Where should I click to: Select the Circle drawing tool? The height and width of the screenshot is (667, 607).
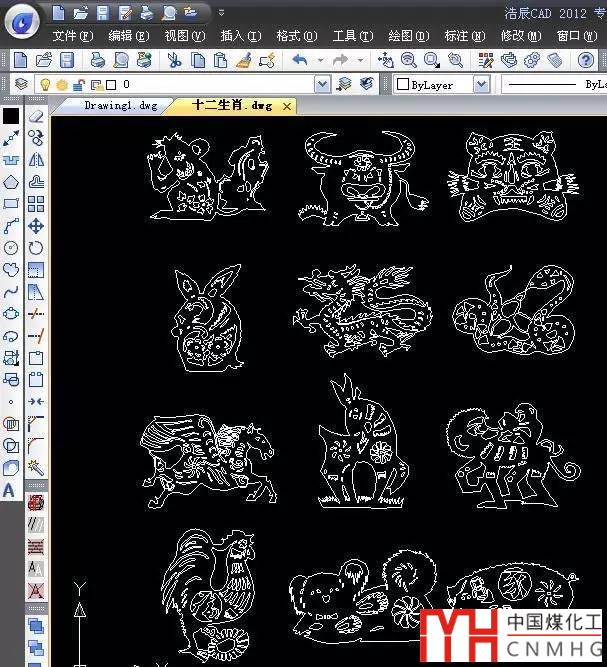[x=11, y=248]
